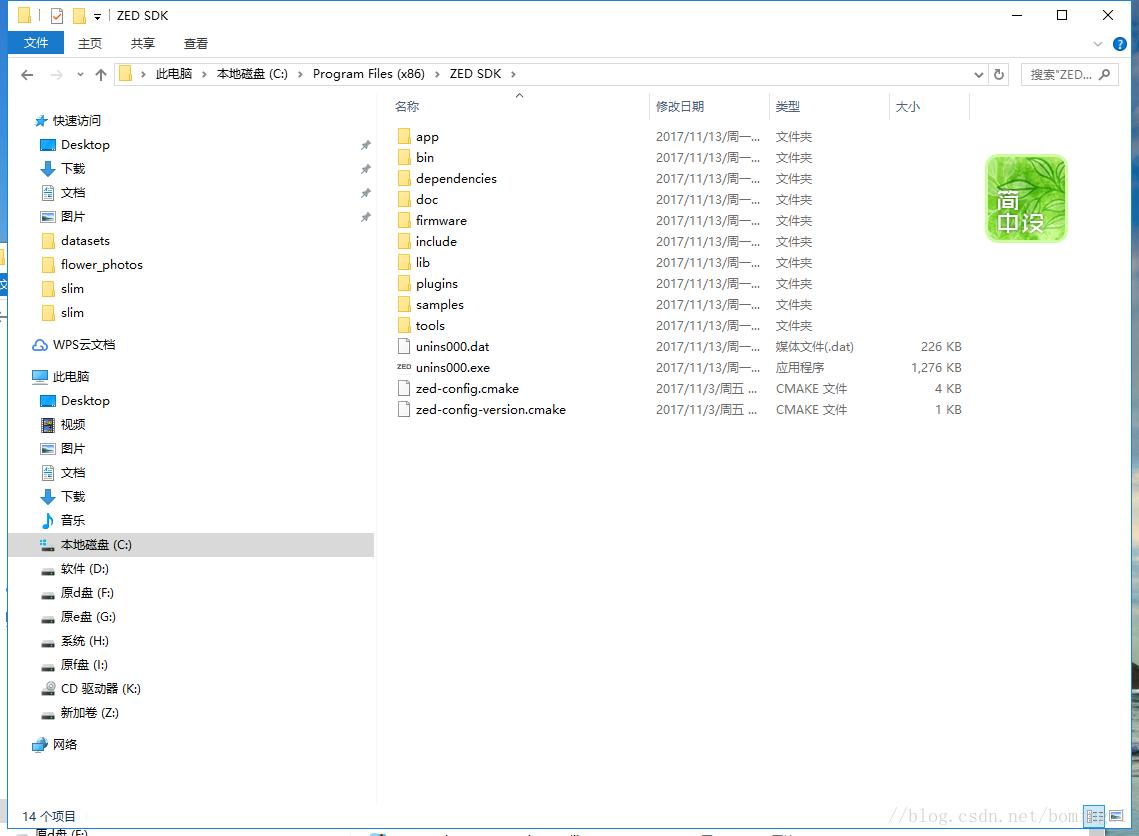Open the Help question mark icon
This screenshot has width=1139, height=836.
pos(1119,44)
